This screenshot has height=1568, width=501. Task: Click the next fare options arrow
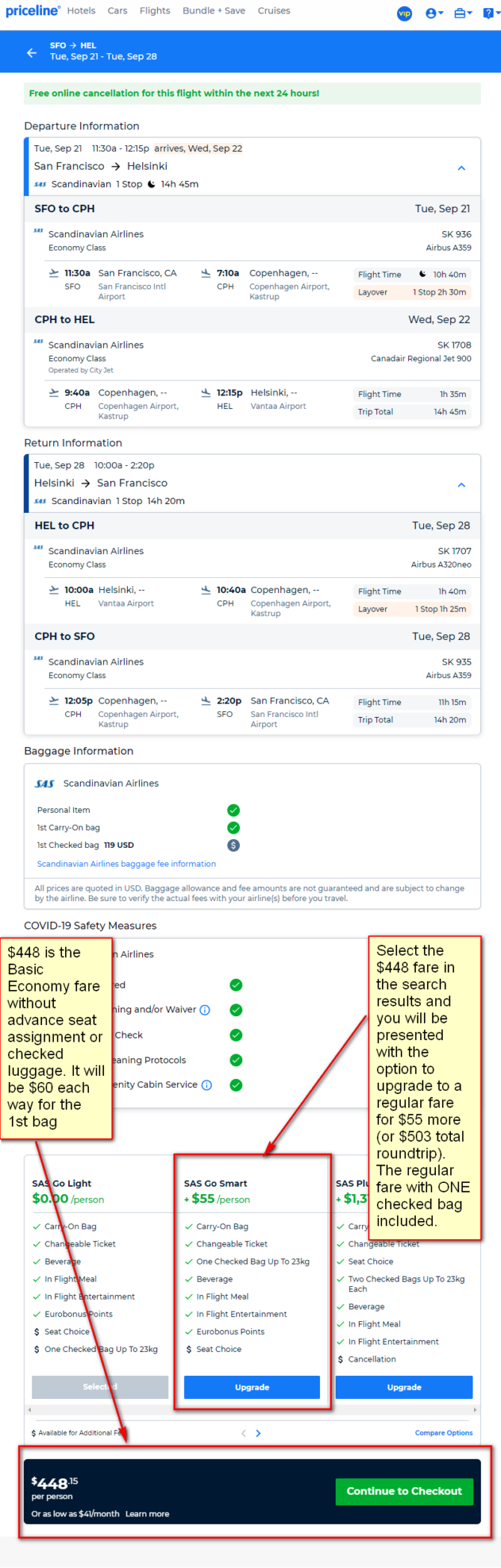click(x=259, y=1433)
